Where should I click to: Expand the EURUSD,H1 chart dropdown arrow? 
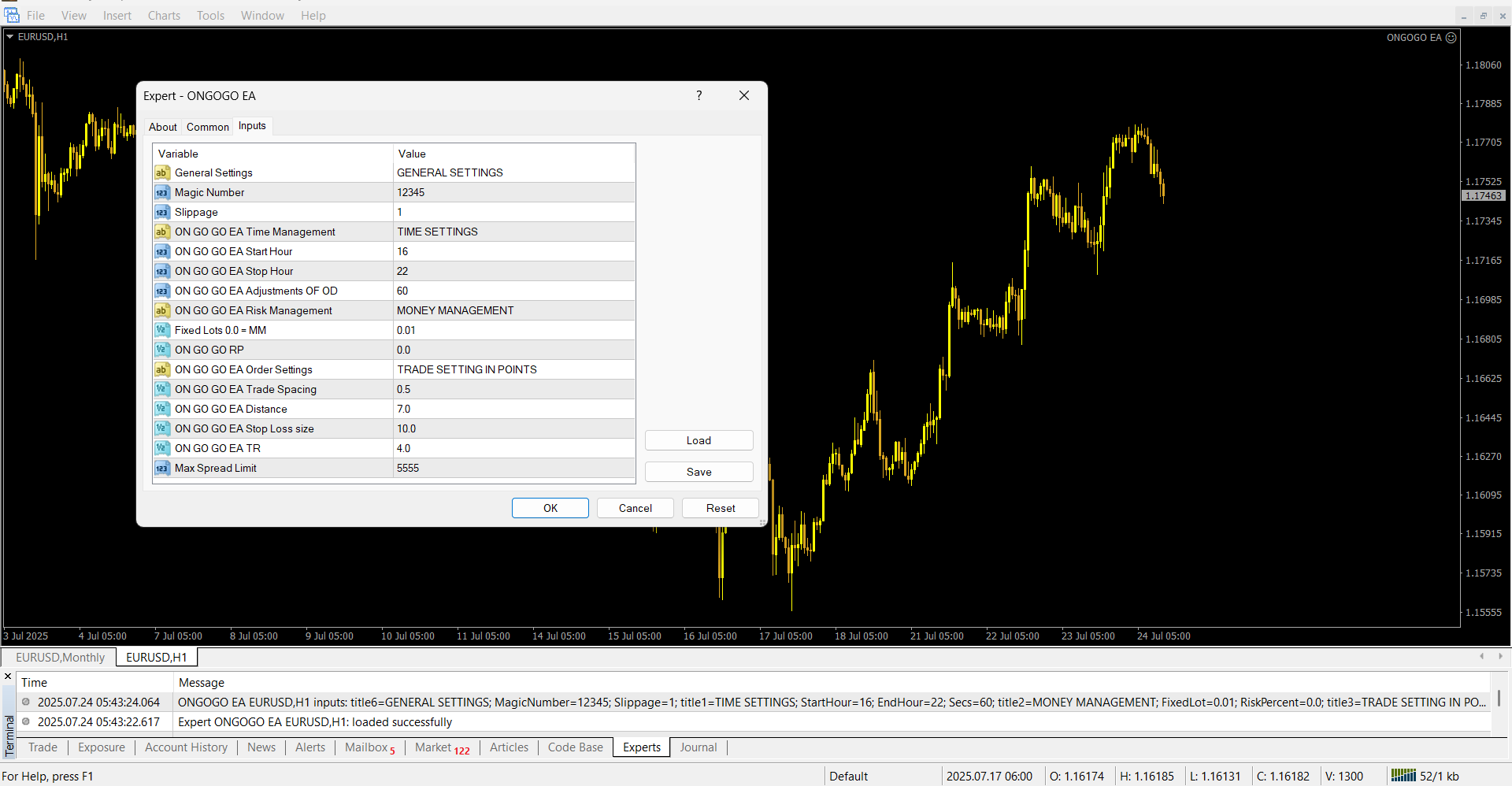(x=10, y=37)
